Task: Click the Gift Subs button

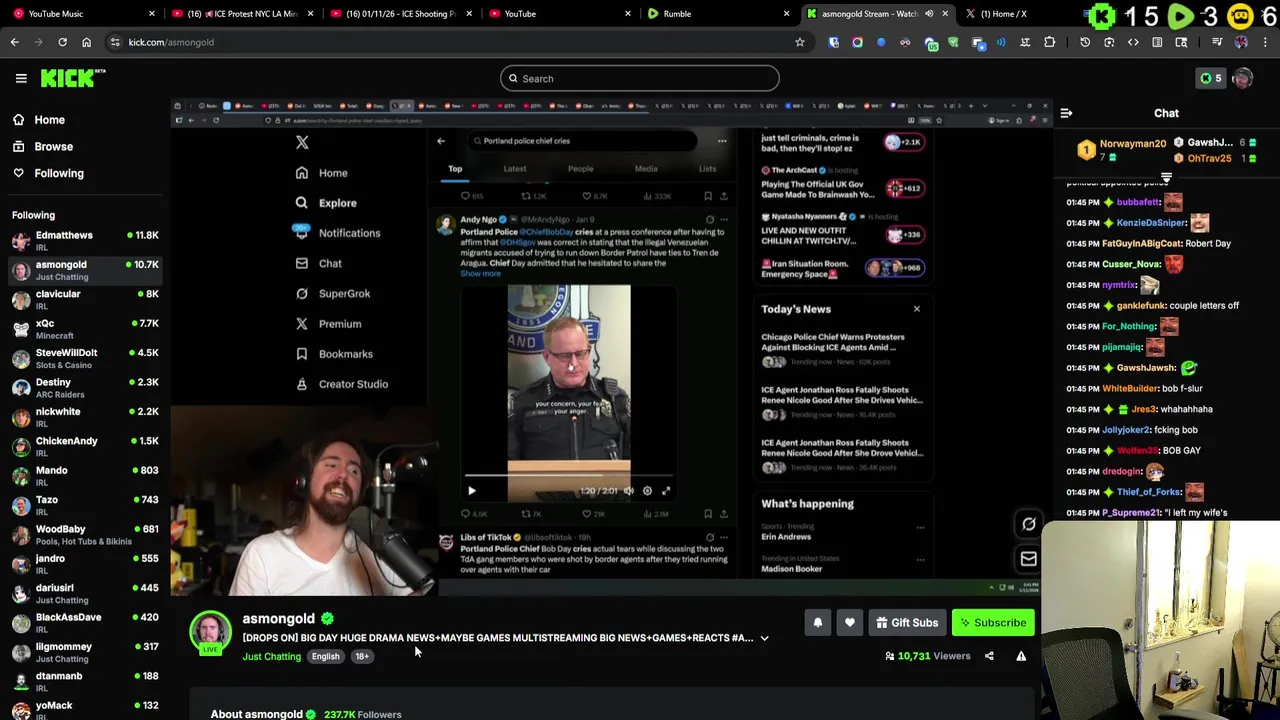Action: (907, 623)
